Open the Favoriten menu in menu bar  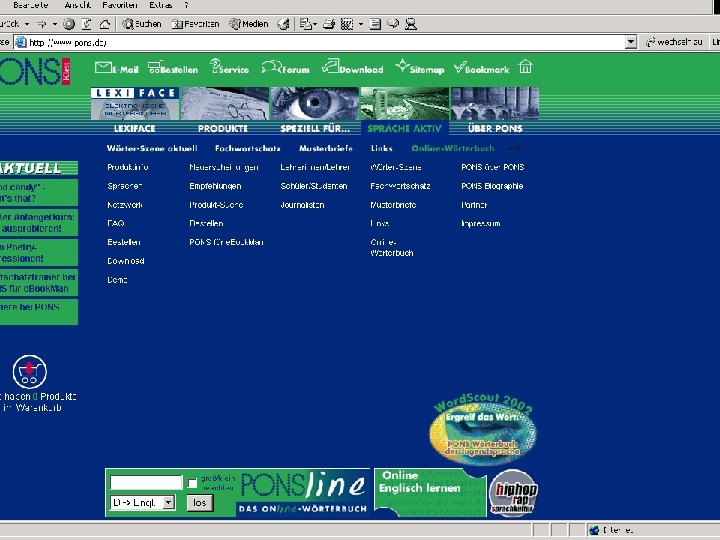[x=120, y=5]
